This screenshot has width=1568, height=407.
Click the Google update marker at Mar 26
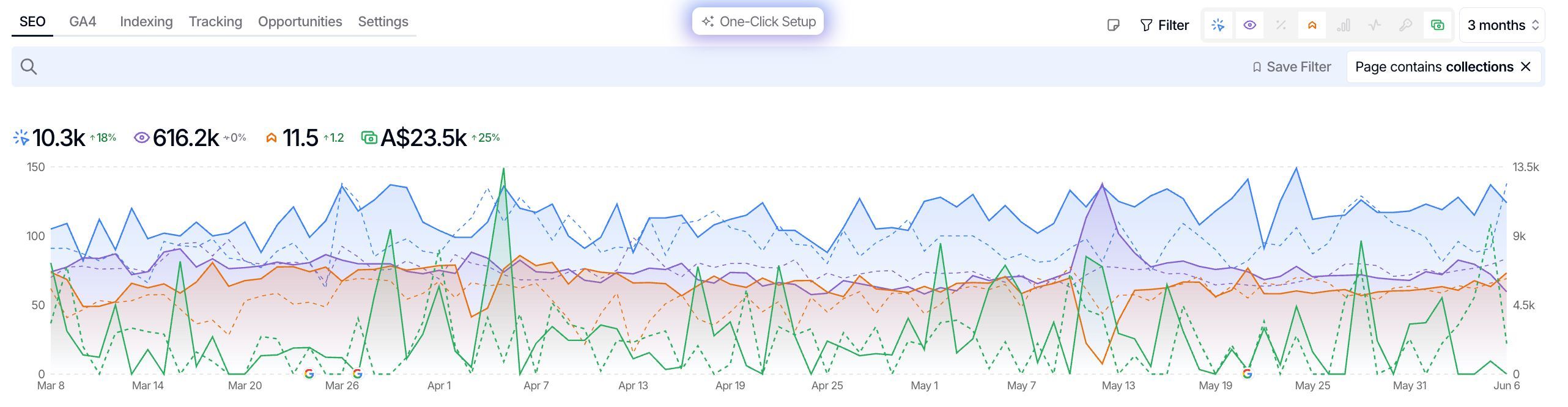[x=358, y=373]
